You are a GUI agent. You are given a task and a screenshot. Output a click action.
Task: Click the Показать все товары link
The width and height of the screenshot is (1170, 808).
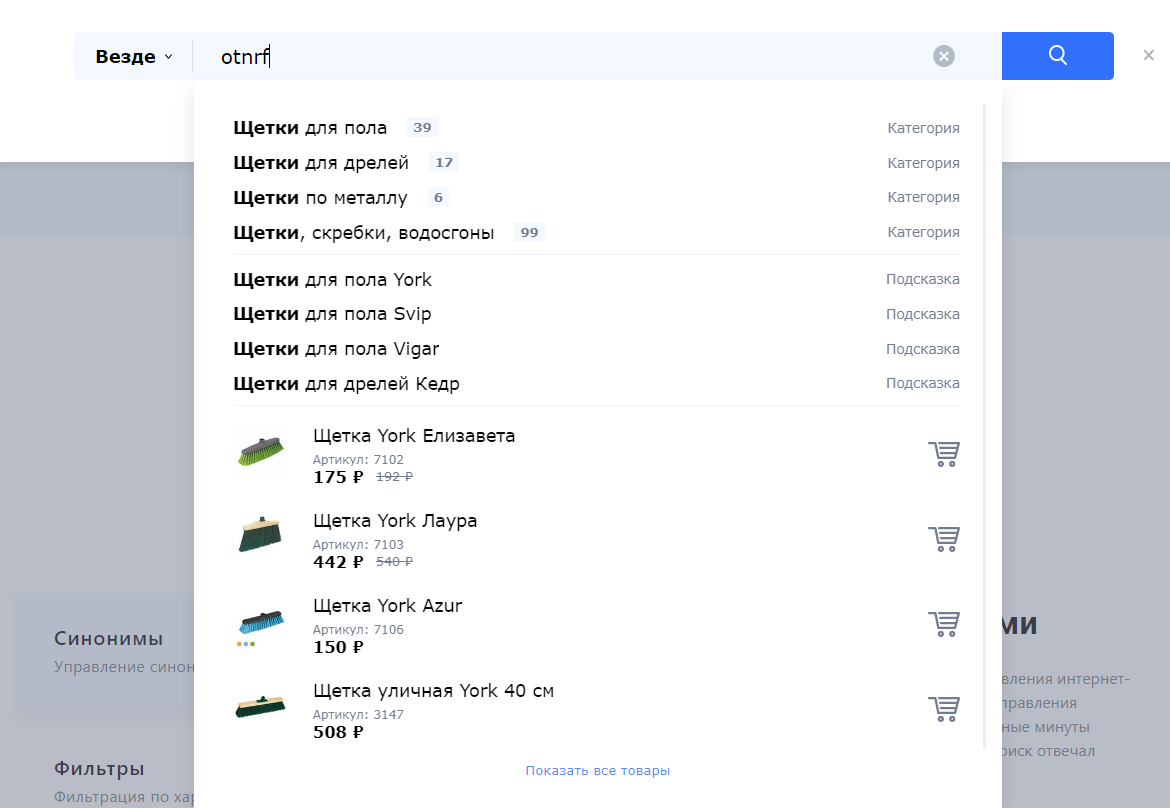pos(597,771)
